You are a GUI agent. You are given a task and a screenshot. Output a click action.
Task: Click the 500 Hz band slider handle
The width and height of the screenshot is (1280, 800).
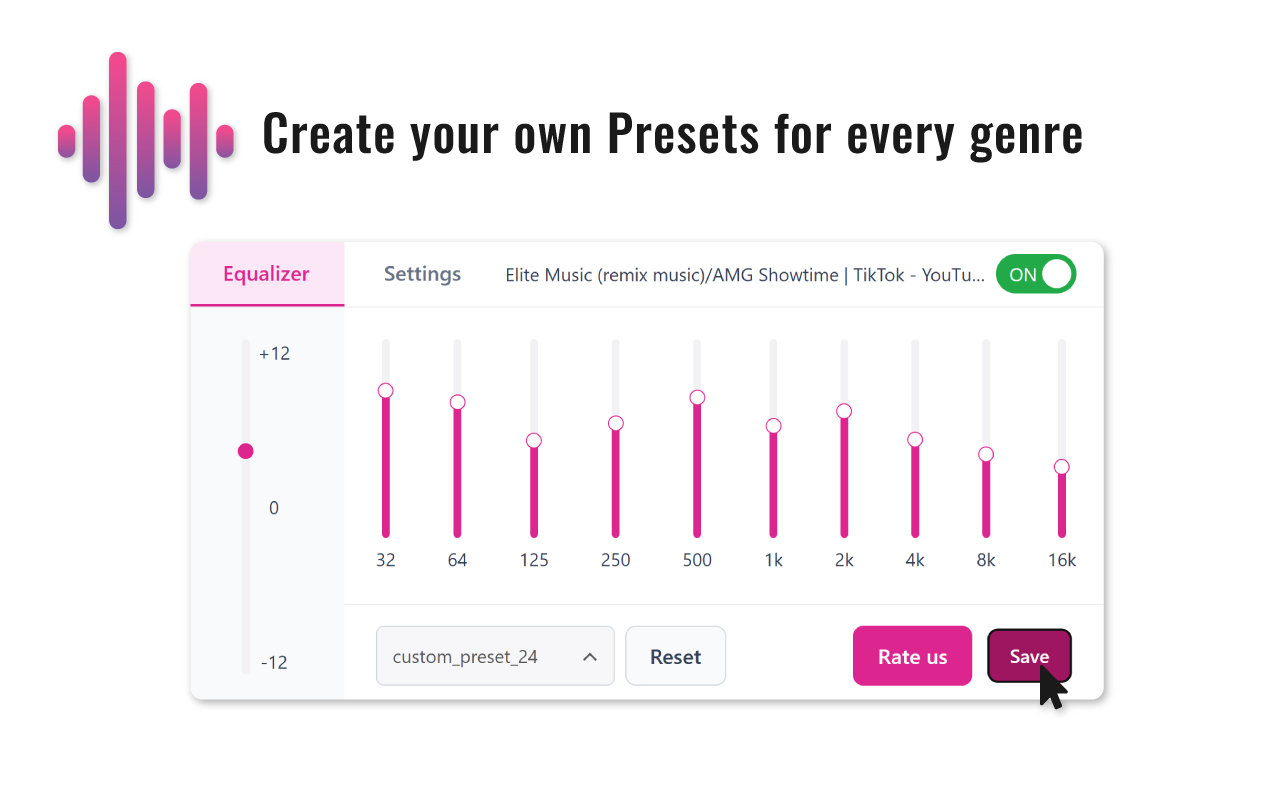click(x=697, y=398)
